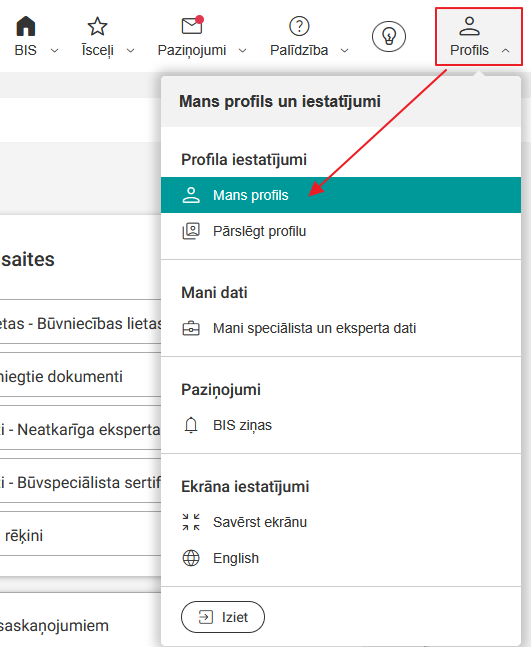
Task: Expand the BIS menu chevron
Action: point(54,51)
